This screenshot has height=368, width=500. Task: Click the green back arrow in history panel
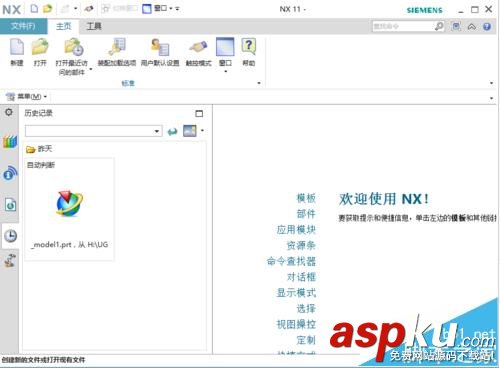click(172, 132)
